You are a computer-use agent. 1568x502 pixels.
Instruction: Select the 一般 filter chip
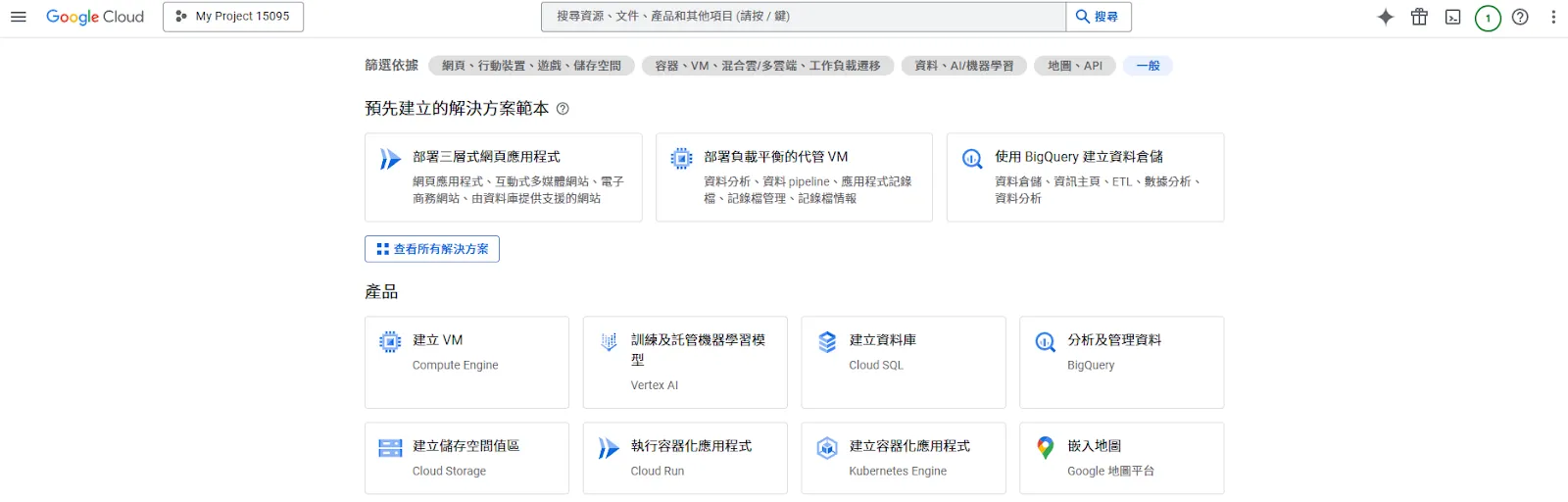point(1148,66)
